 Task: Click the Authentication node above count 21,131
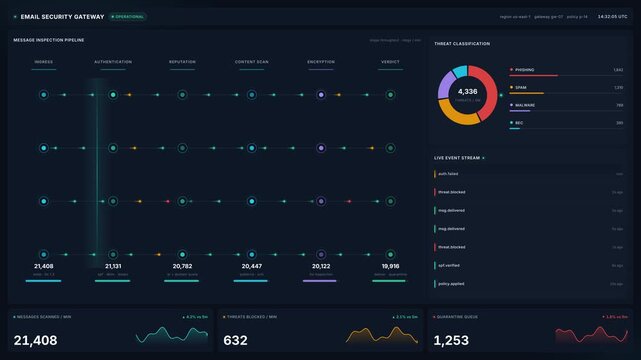pos(113,254)
